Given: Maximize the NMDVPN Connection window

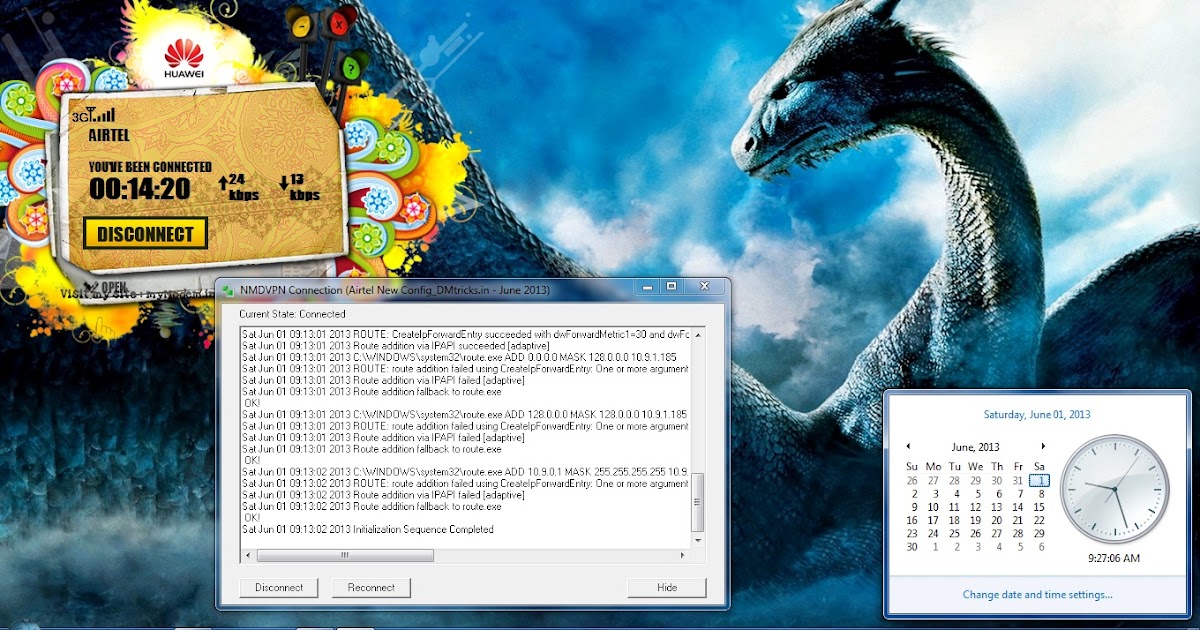Looking at the screenshot, I should click(672, 287).
